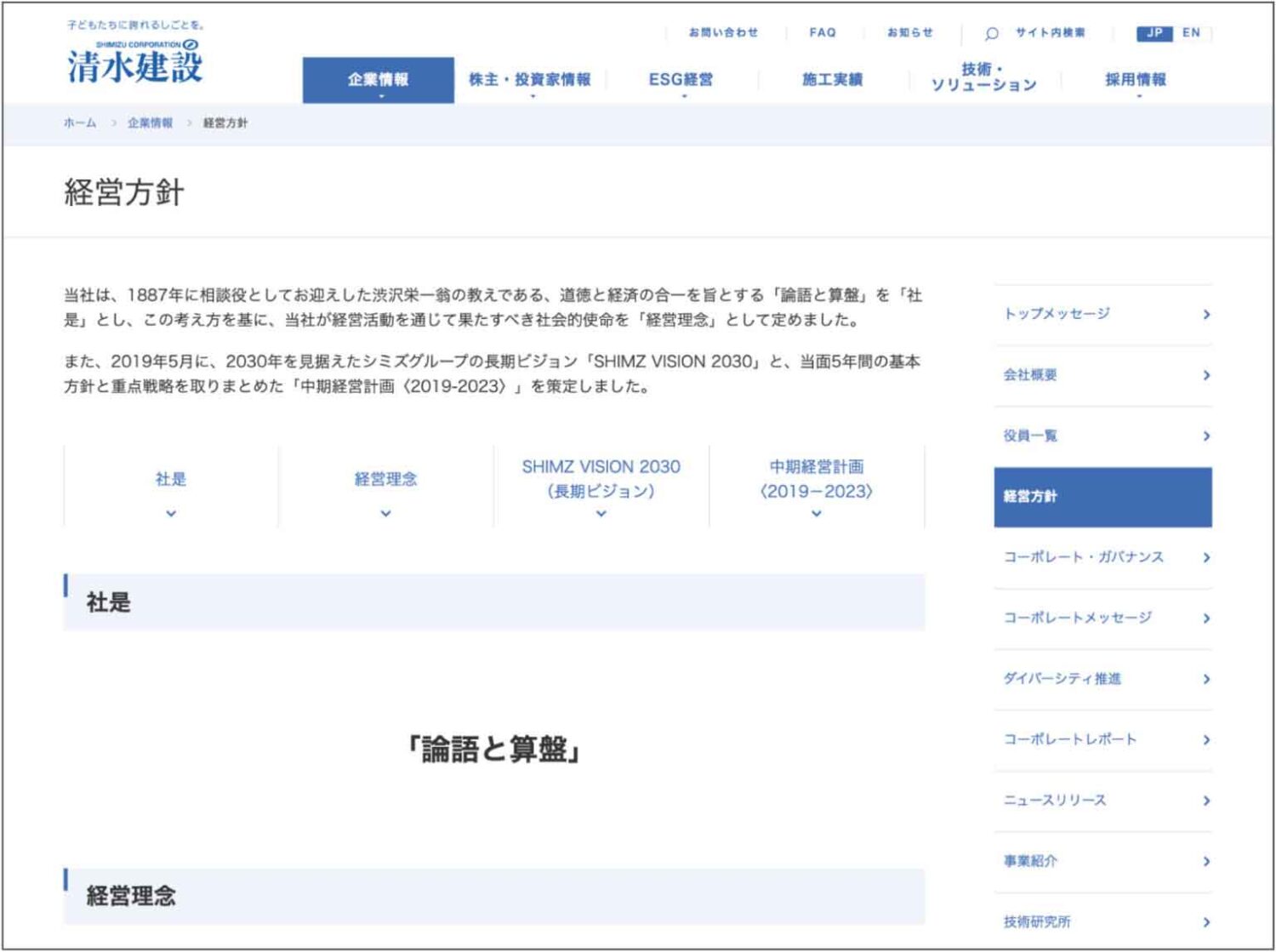Open コーポレートレポート sidebar link

tap(1103, 740)
